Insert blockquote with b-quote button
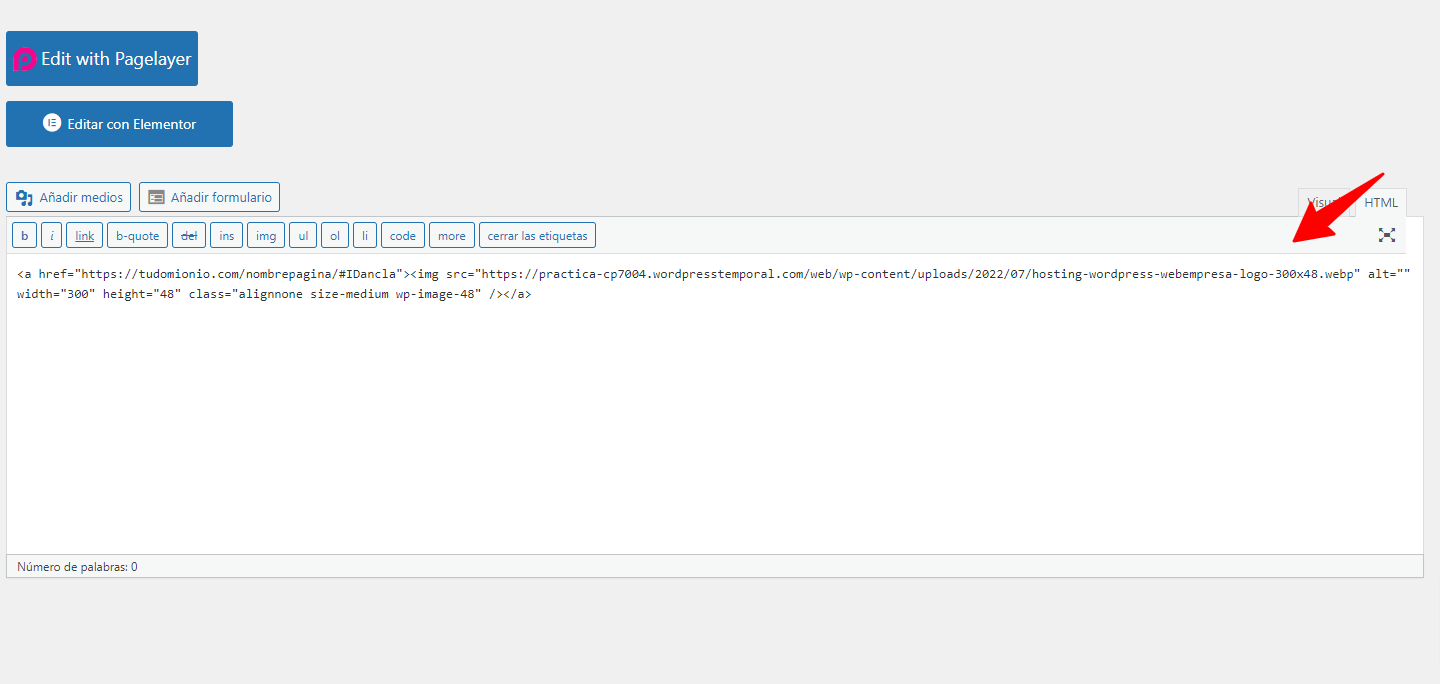The height and width of the screenshot is (684, 1440). [x=137, y=236]
